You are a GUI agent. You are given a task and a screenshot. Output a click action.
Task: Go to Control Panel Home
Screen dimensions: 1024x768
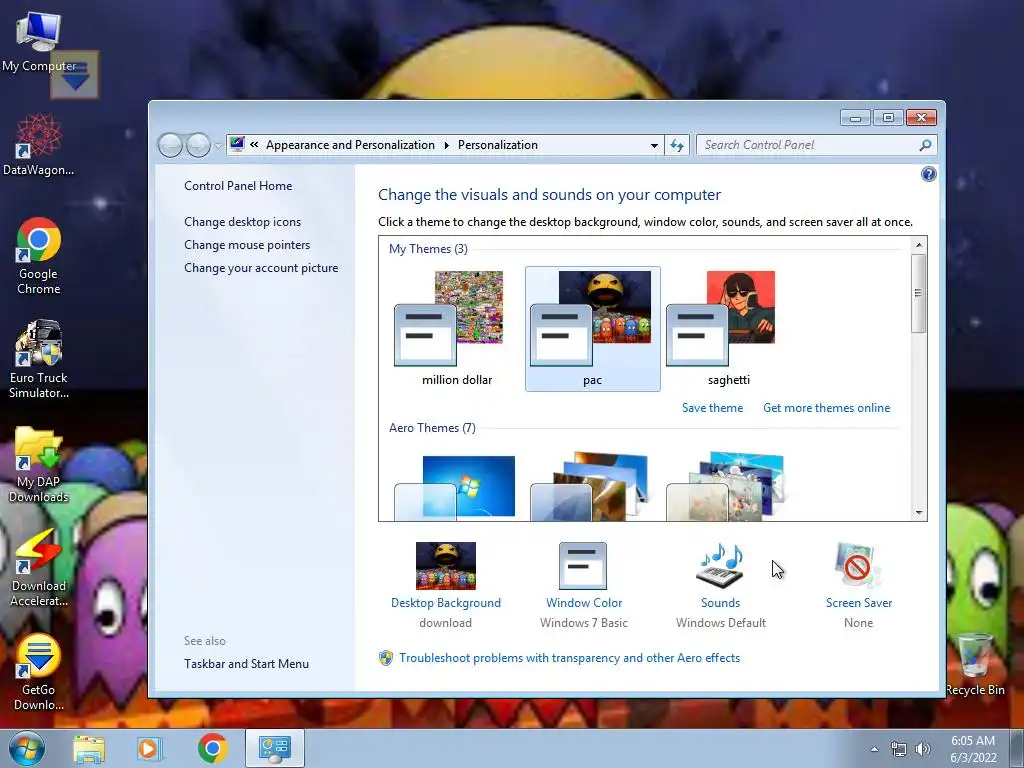238,185
